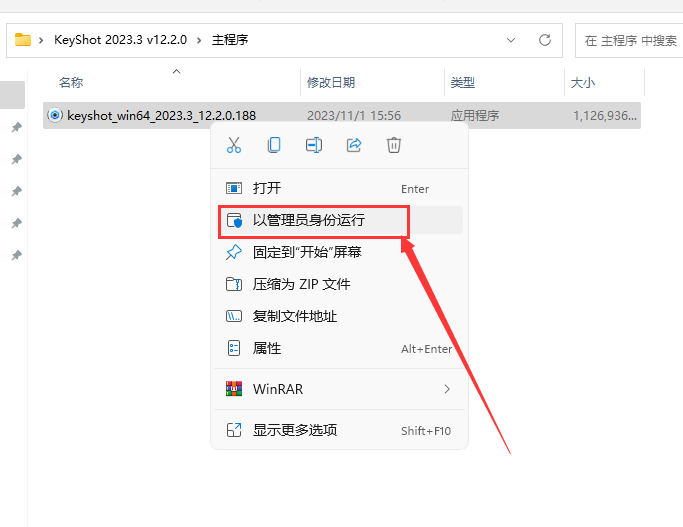Click the WinRAR books icon

click(x=234, y=388)
